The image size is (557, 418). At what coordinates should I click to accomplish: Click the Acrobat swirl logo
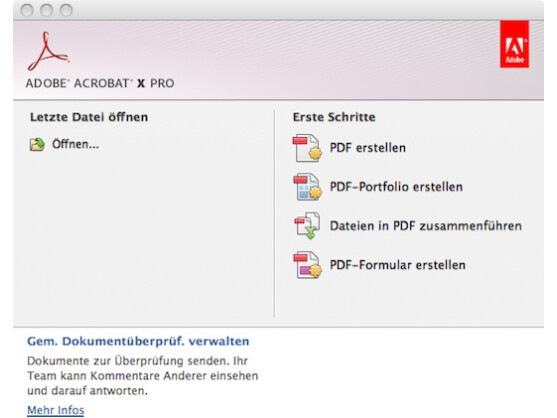pos(48,52)
